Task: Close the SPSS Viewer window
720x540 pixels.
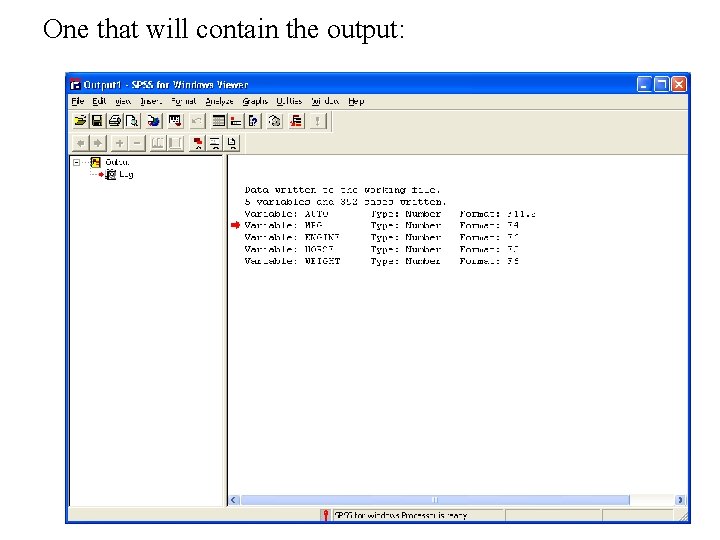Action: [x=679, y=84]
